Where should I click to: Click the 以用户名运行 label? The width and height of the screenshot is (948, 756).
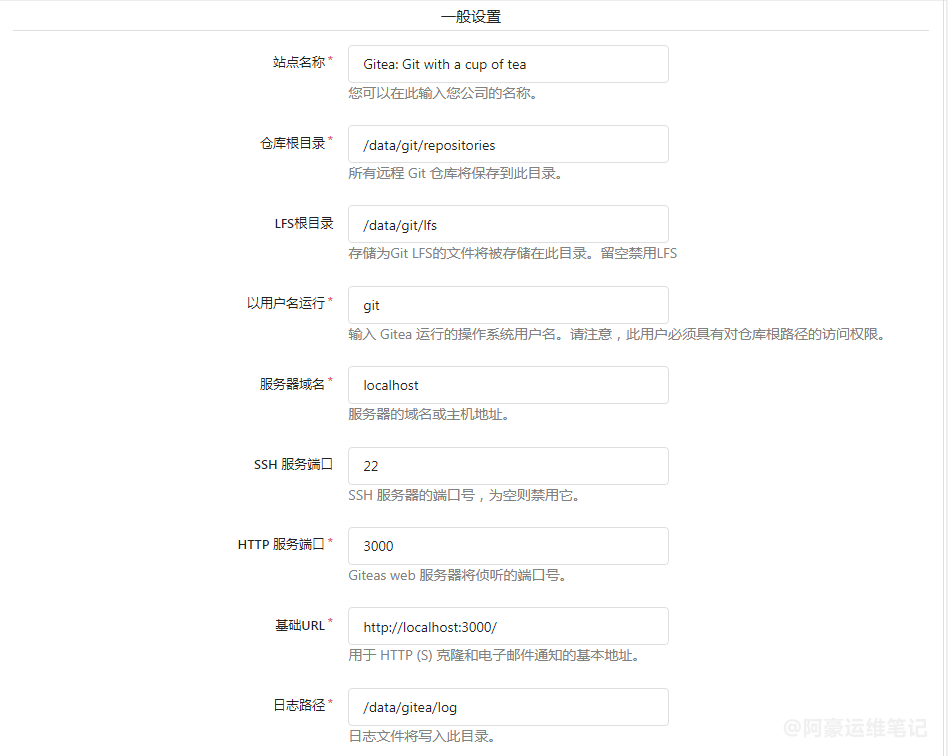tap(285, 303)
